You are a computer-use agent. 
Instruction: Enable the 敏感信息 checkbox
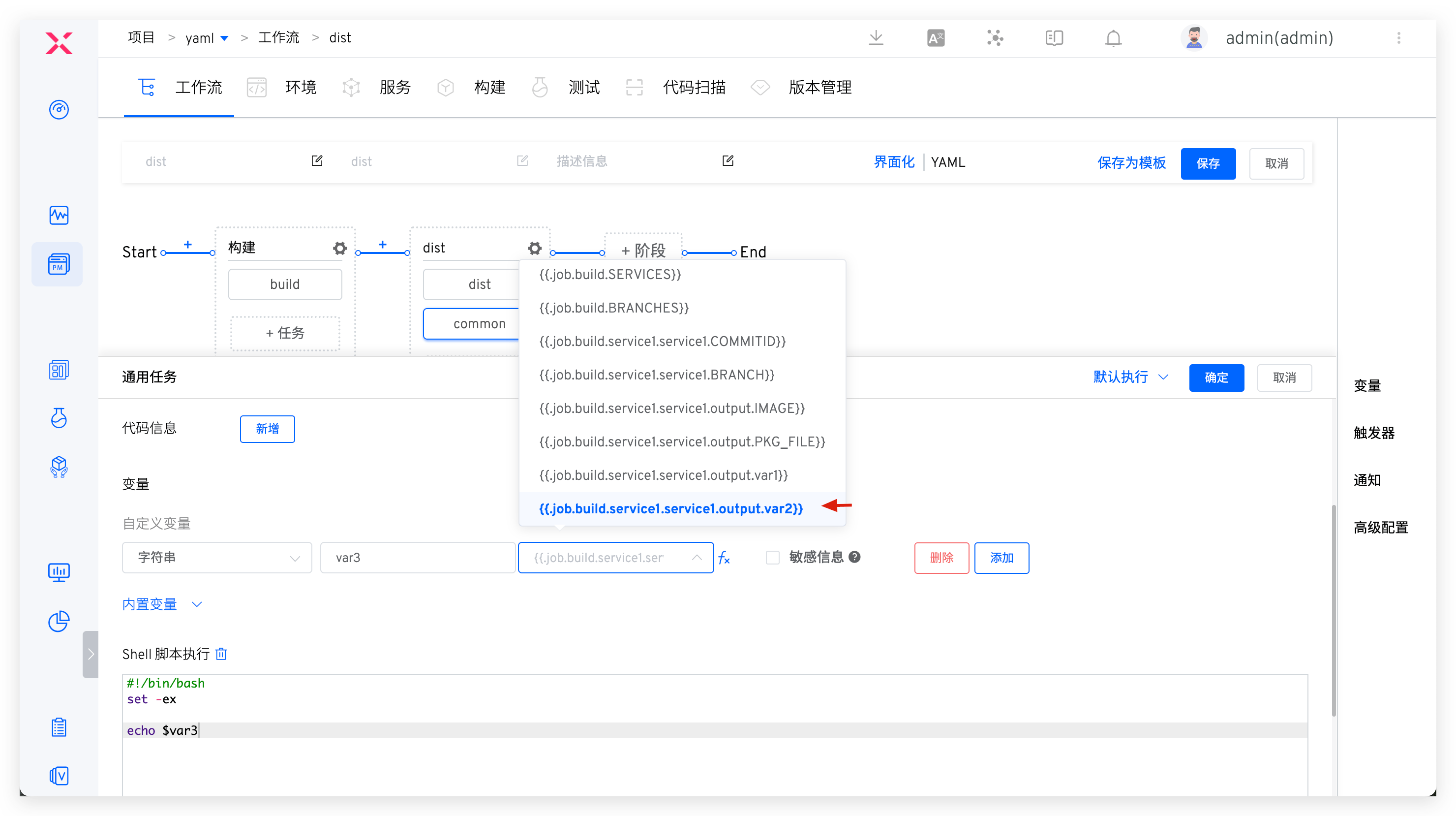coord(772,558)
